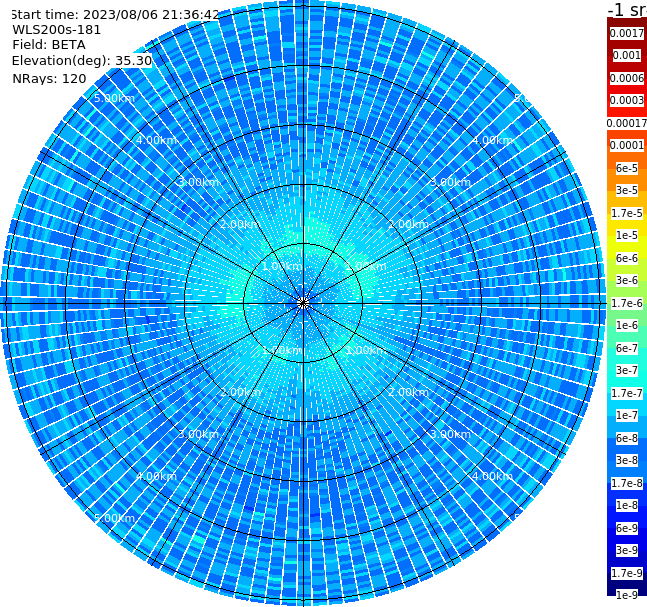
Task: Click the upper-left 1.00km range label
Action: tap(283, 266)
